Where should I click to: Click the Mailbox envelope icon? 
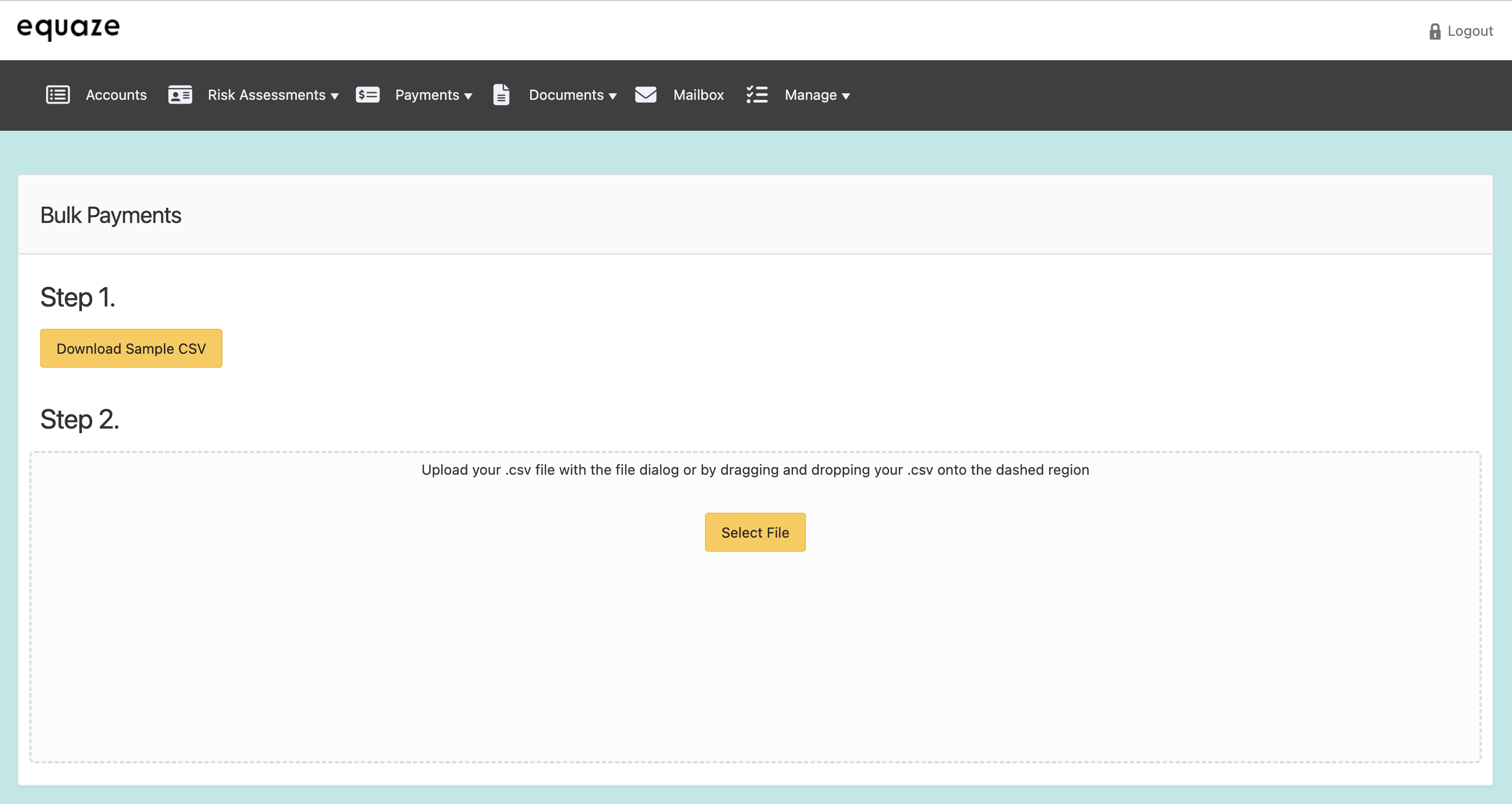(646, 94)
